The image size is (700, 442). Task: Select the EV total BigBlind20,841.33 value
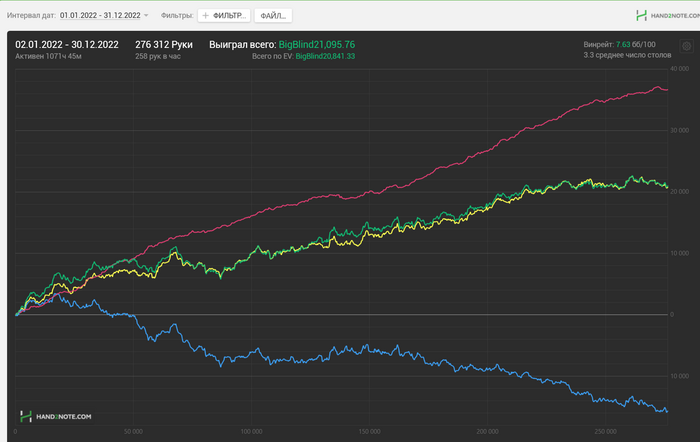(325, 56)
